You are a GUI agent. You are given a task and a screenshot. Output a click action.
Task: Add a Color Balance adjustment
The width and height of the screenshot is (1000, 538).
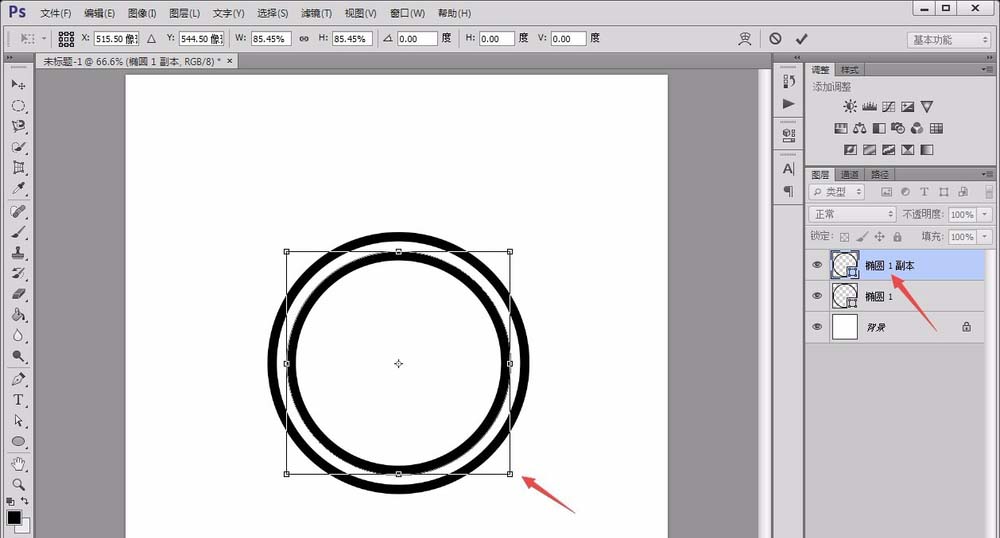pyautogui.click(x=860, y=128)
